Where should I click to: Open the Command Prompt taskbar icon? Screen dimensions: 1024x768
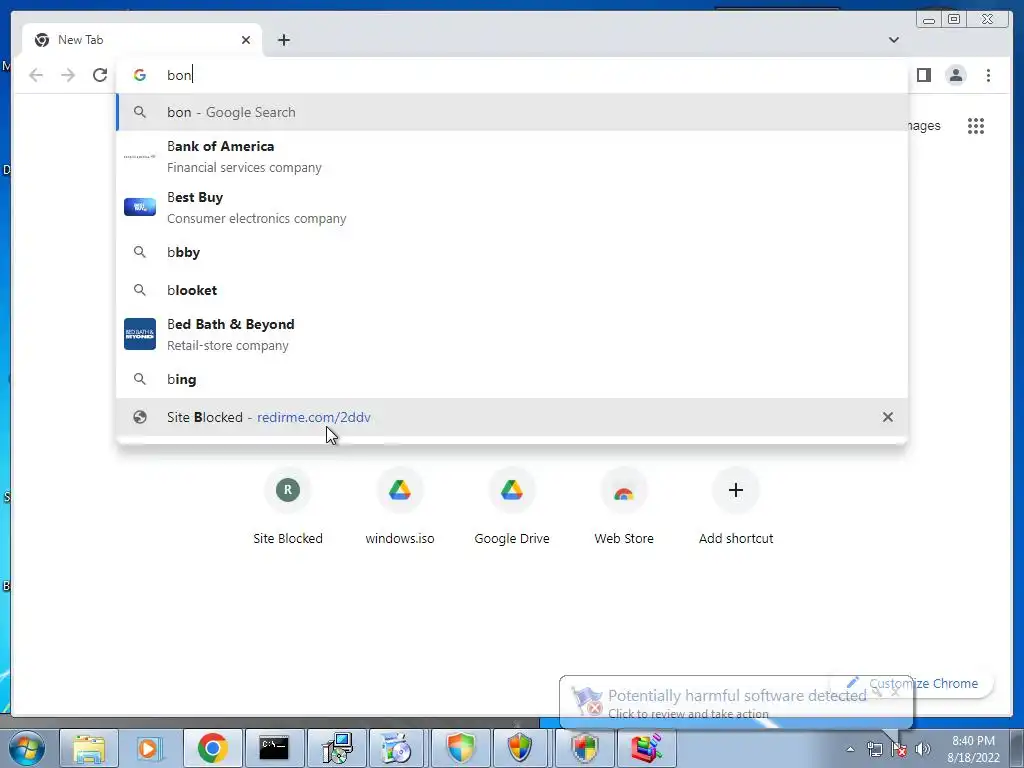[x=274, y=748]
